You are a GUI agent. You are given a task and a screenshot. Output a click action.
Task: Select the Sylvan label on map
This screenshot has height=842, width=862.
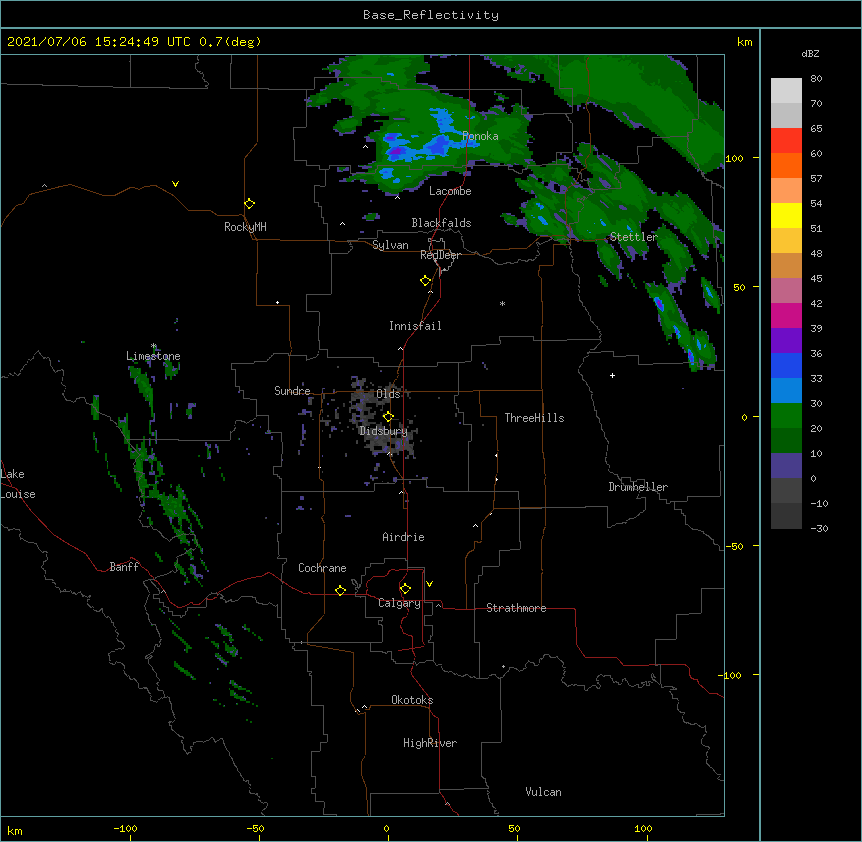coord(390,245)
